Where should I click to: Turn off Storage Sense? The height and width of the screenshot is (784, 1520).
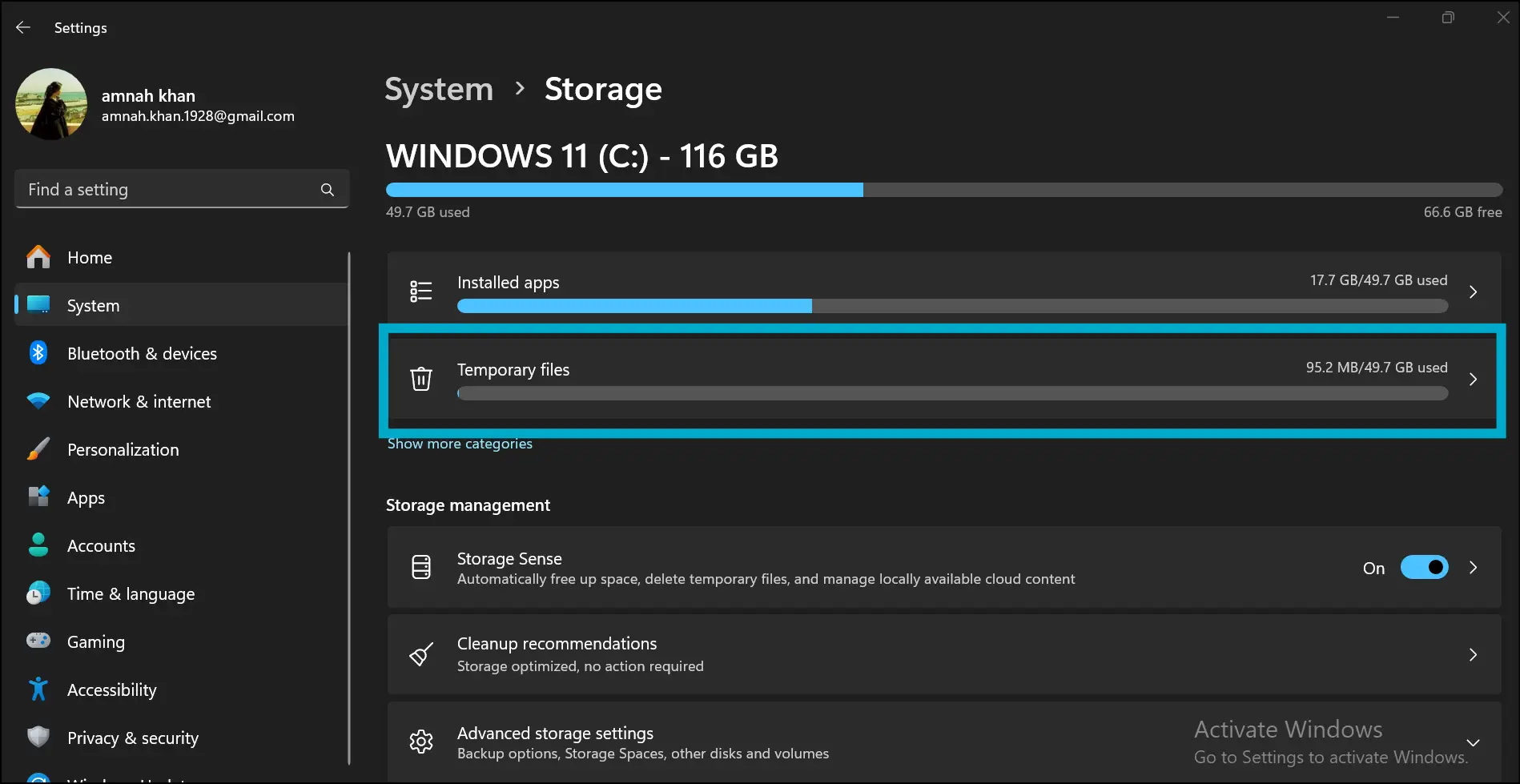(1424, 567)
